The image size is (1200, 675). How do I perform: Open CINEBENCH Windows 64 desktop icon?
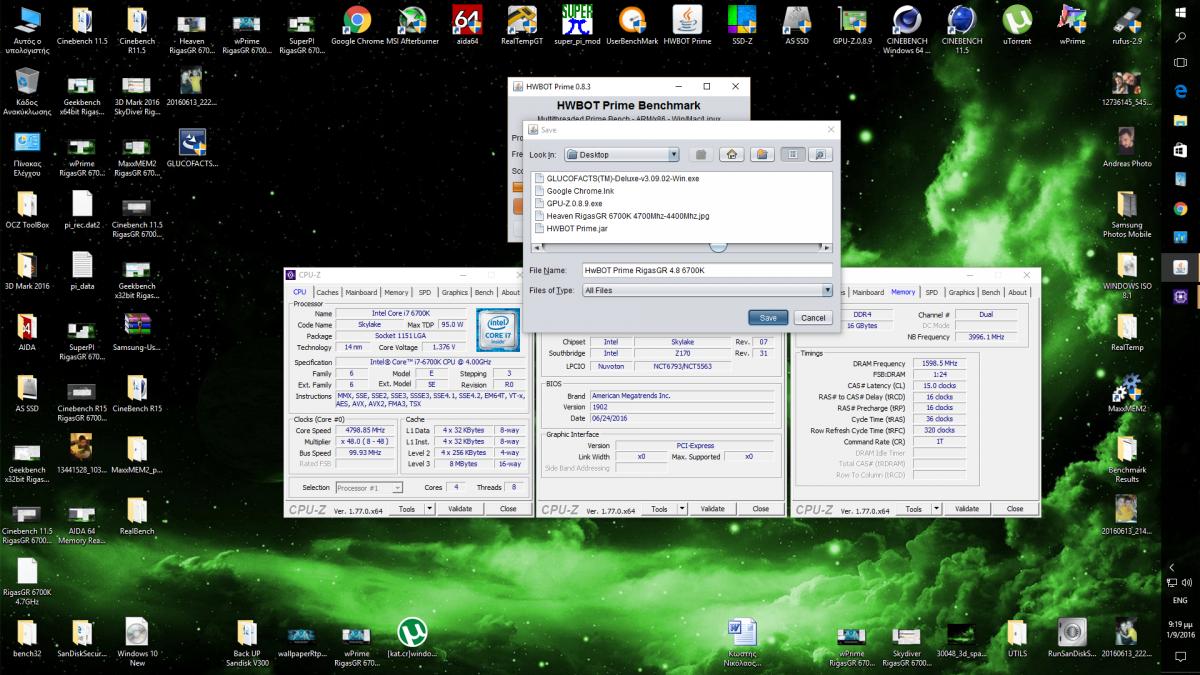pyautogui.click(x=906, y=29)
